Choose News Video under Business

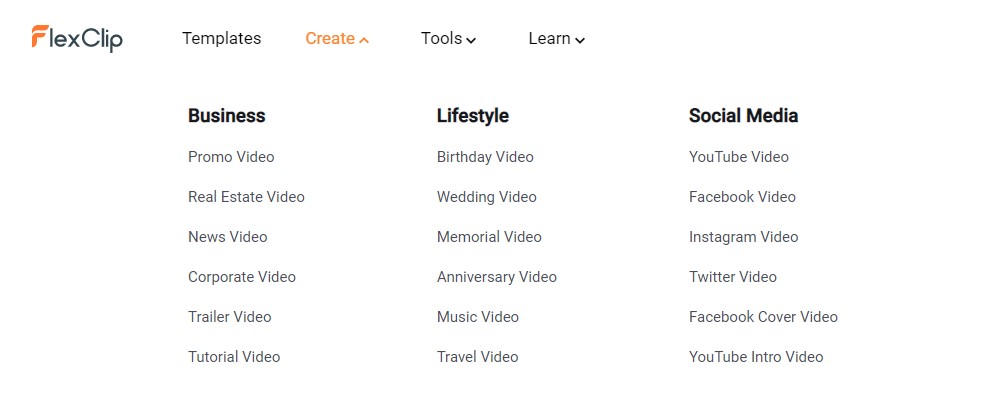click(227, 237)
